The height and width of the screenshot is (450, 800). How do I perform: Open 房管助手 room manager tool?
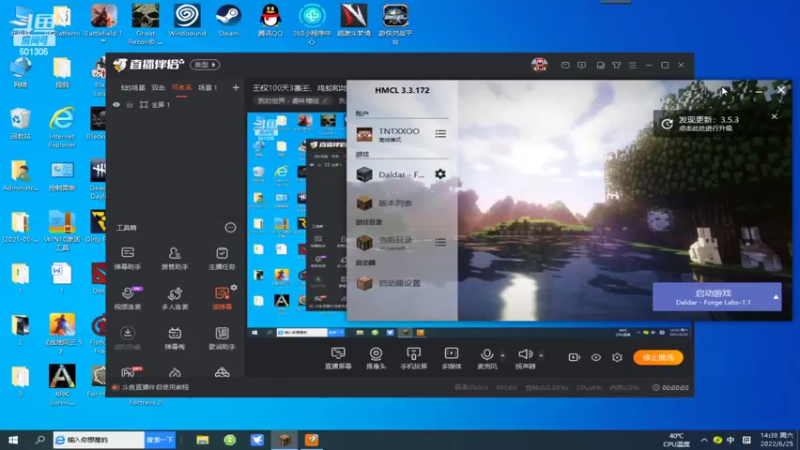click(174, 258)
